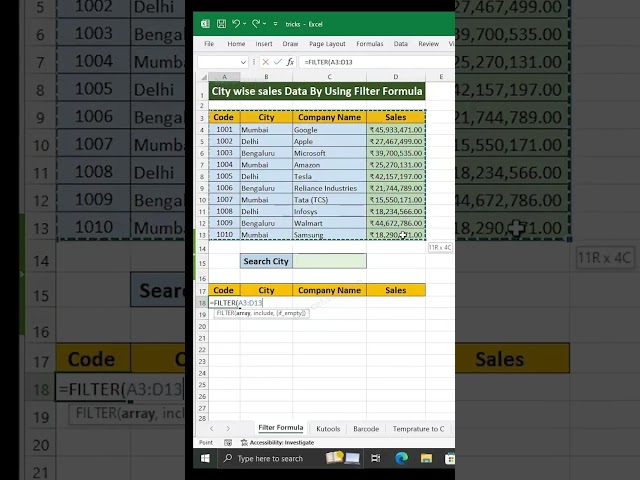The width and height of the screenshot is (640, 480).
Task: Click the Search City label cell
Action: (x=266, y=261)
